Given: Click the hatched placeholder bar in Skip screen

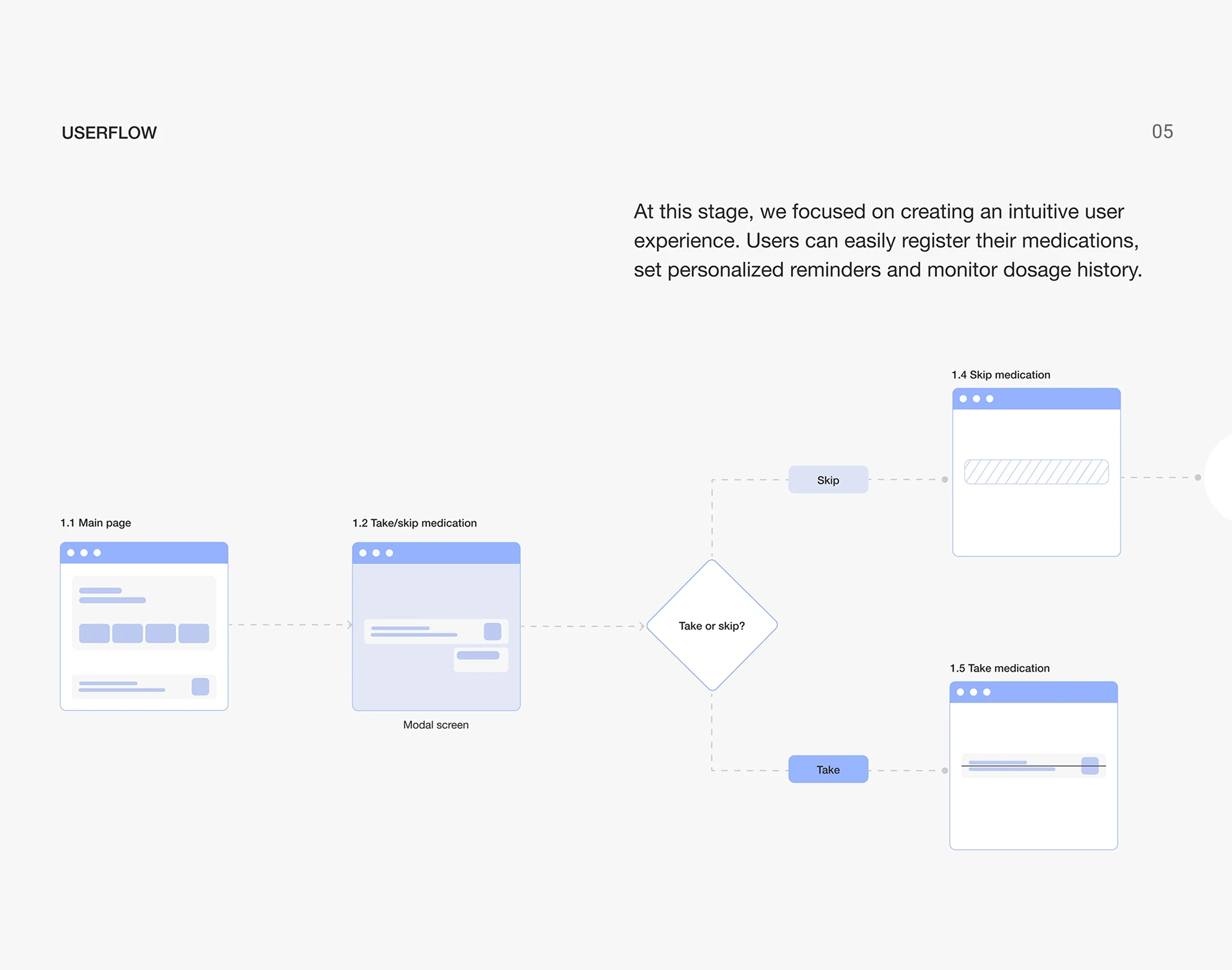Looking at the screenshot, I should 1036,472.
